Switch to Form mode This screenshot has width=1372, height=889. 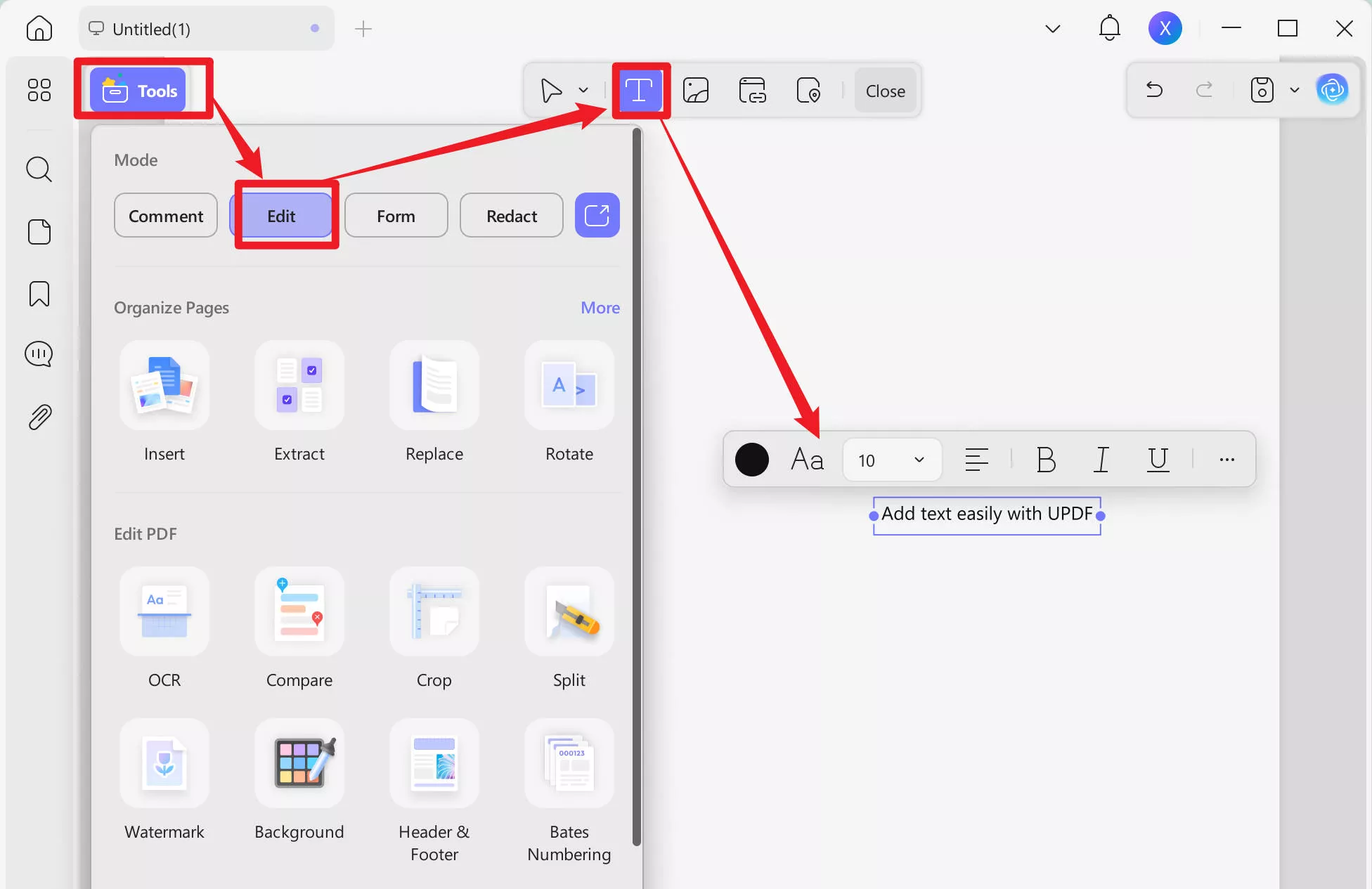(396, 216)
